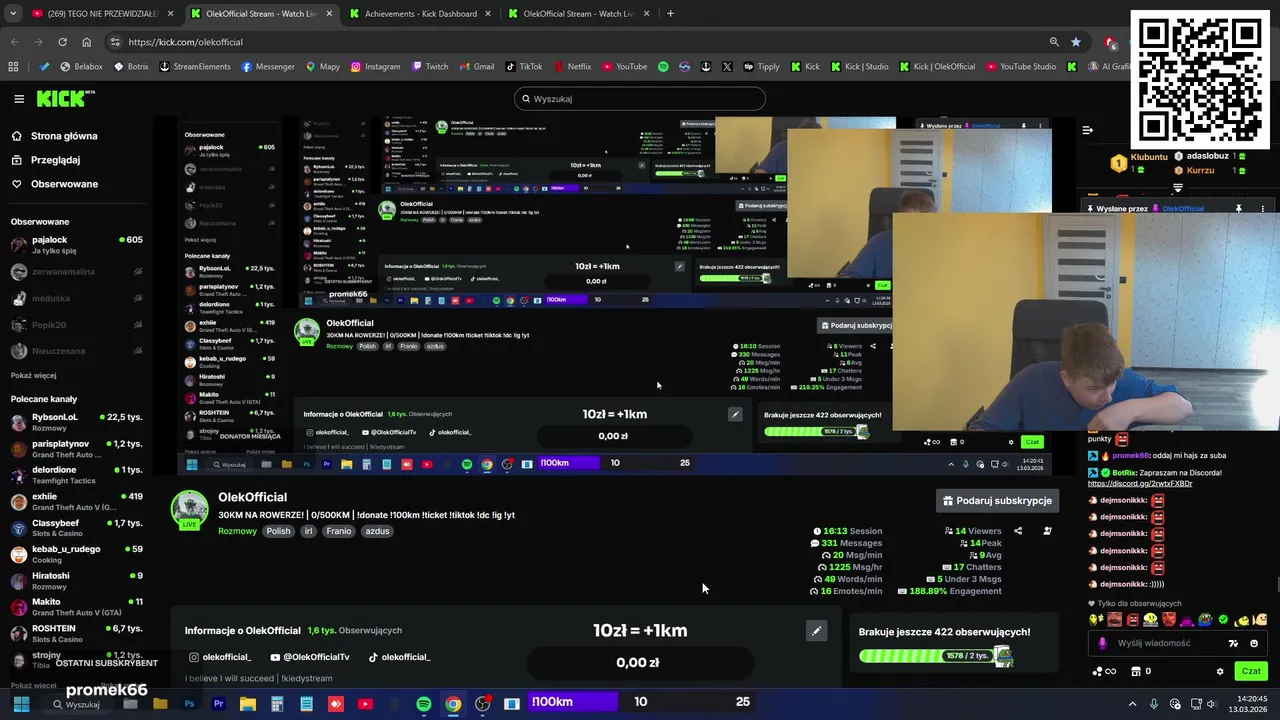1280x720 pixels.
Task: Click the purple voice microphone in chat
Action: tap(1102, 643)
